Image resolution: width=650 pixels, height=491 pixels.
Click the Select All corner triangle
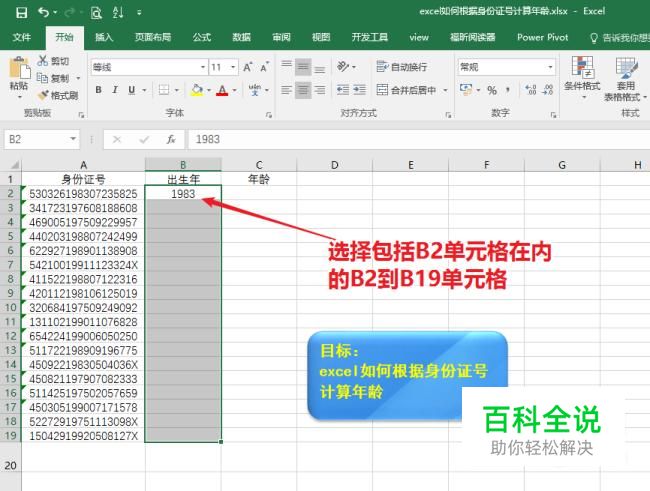pos(14,165)
